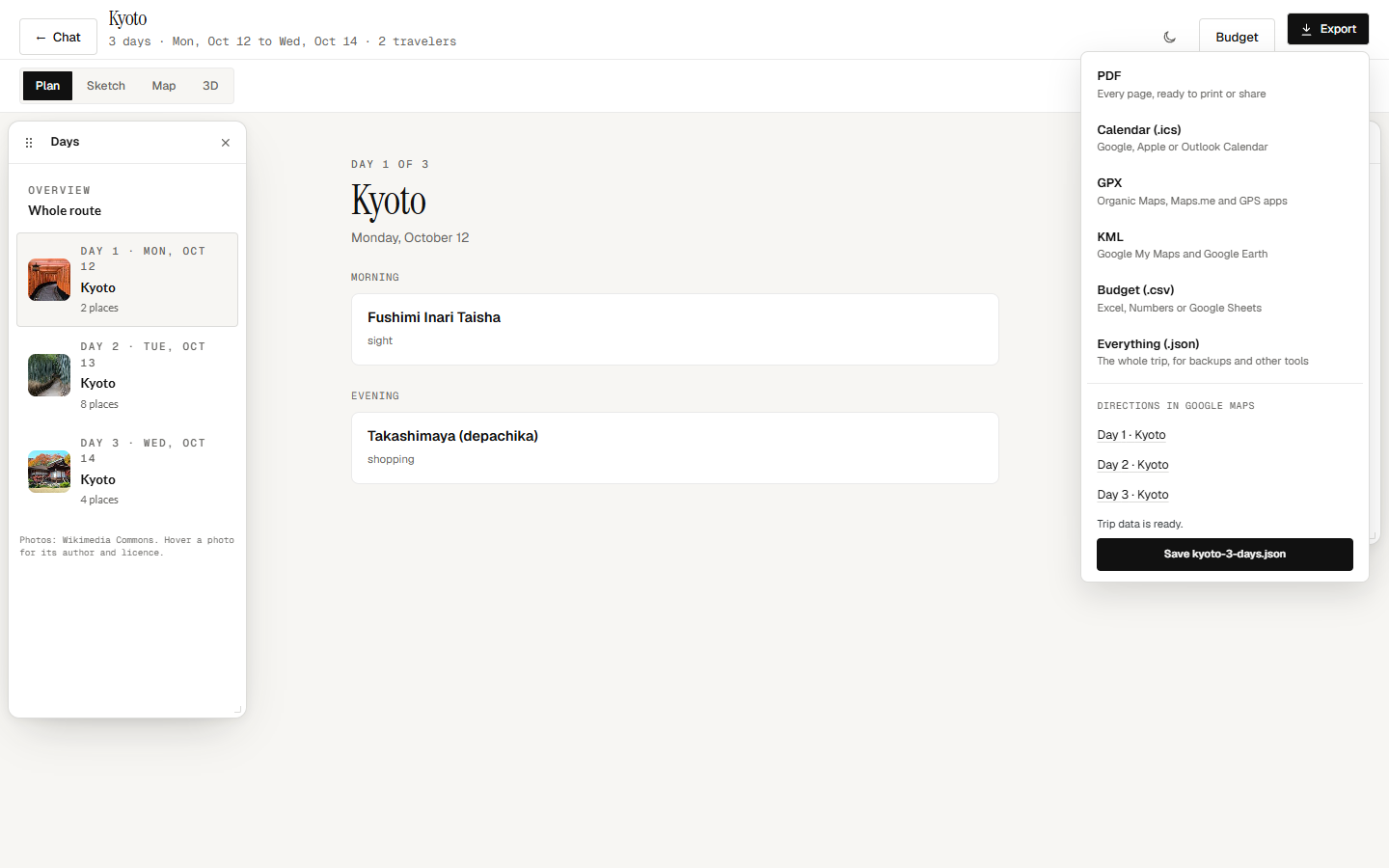Viewport: 1389px width, 868px height.
Task: Open the Fushimi Inari Taisha card
Action: coord(675,329)
